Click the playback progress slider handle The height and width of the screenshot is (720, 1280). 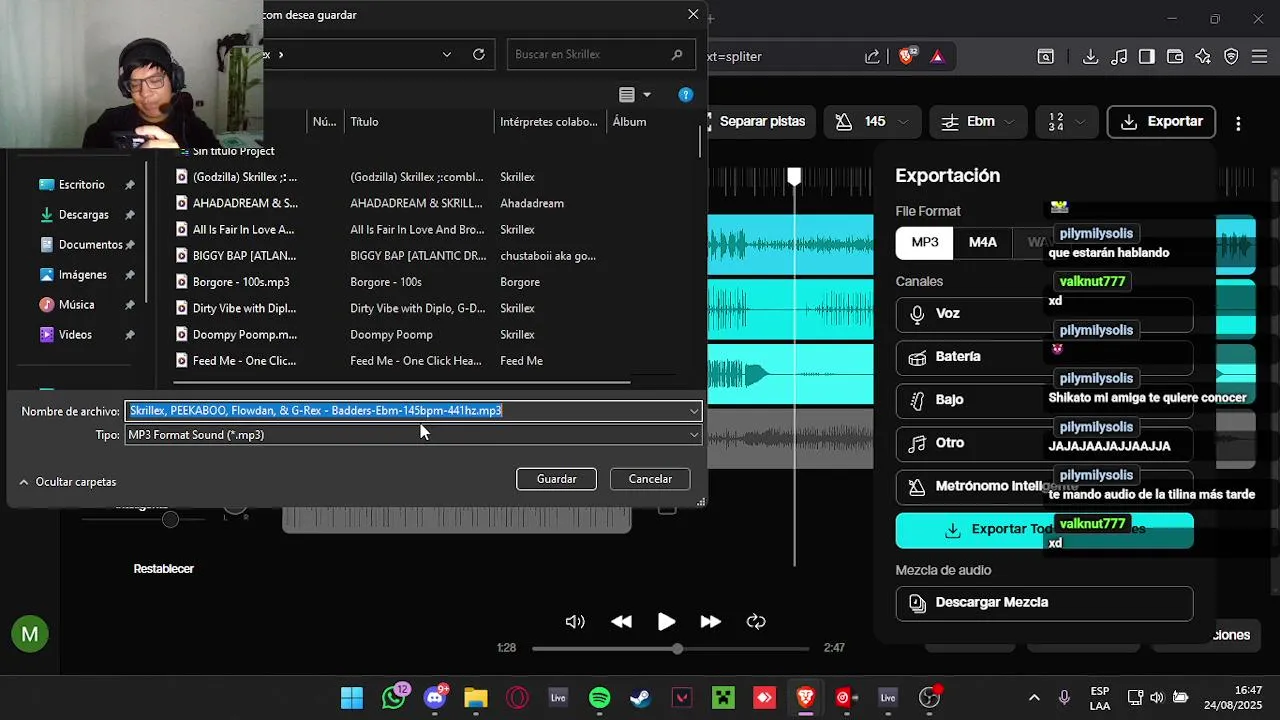pos(677,649)
